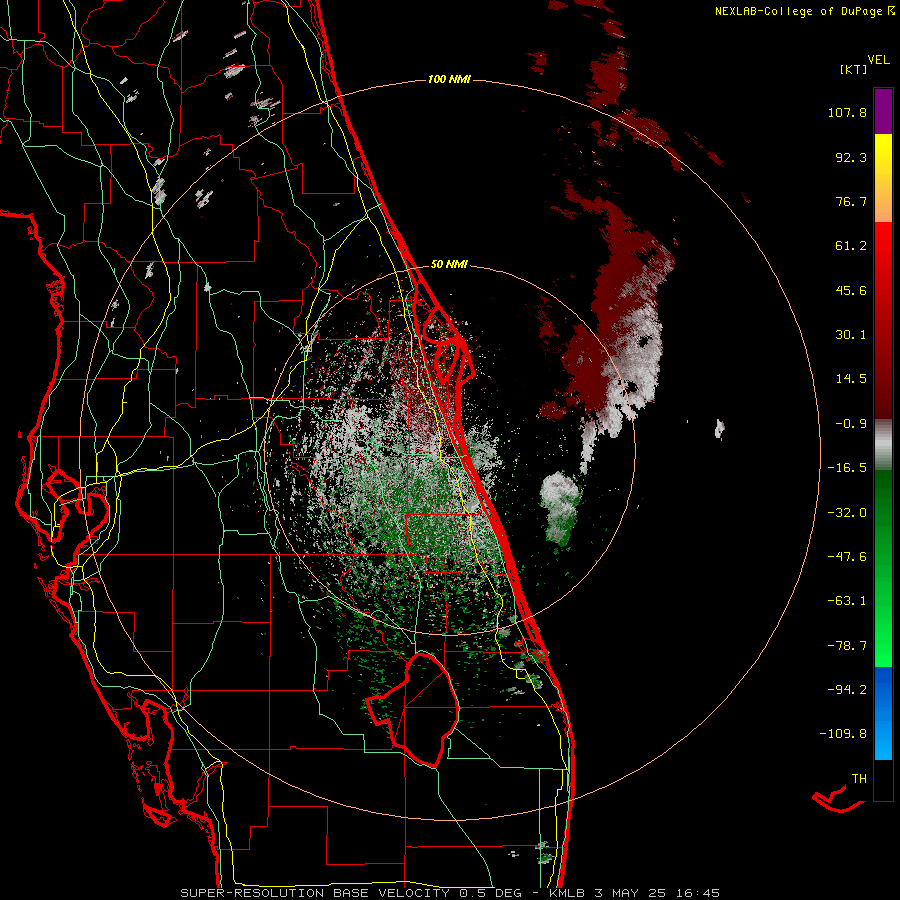Click the small isolated white echo offshore east

click(x=719, y=428)
